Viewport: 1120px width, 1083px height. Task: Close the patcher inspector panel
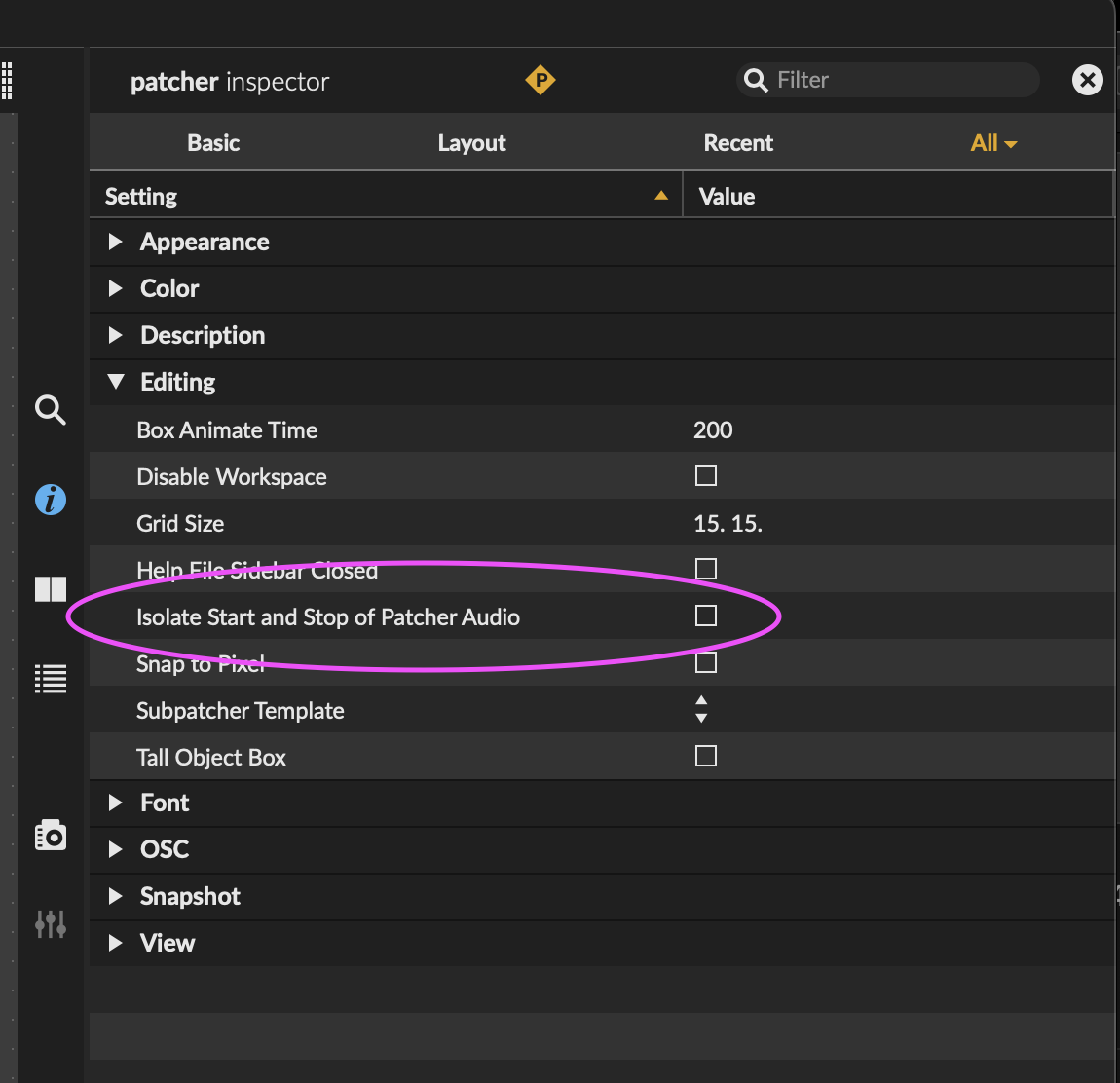coord(1087,80)
